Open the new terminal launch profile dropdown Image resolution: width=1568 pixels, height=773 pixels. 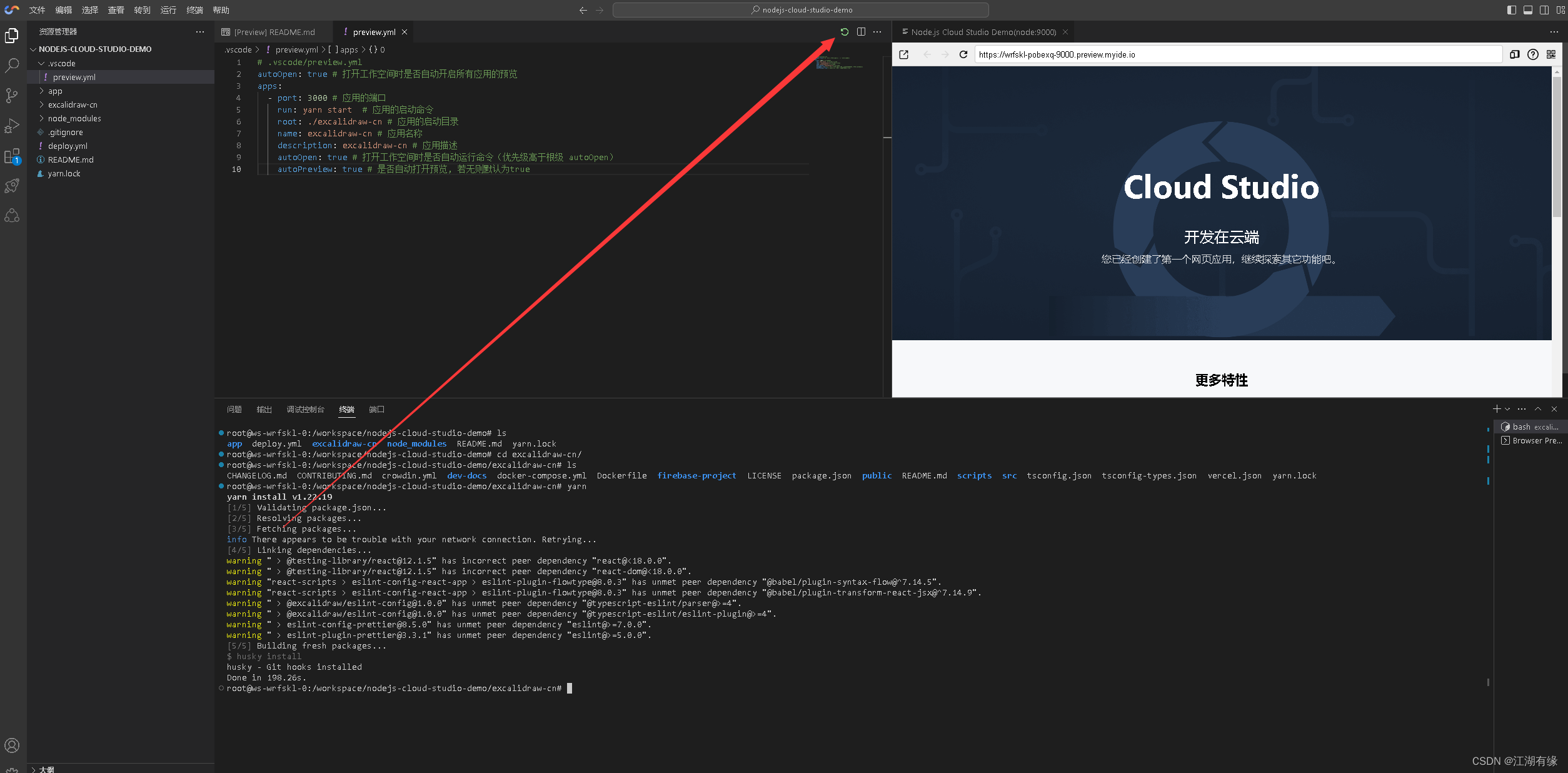[x=1507, y=409]
